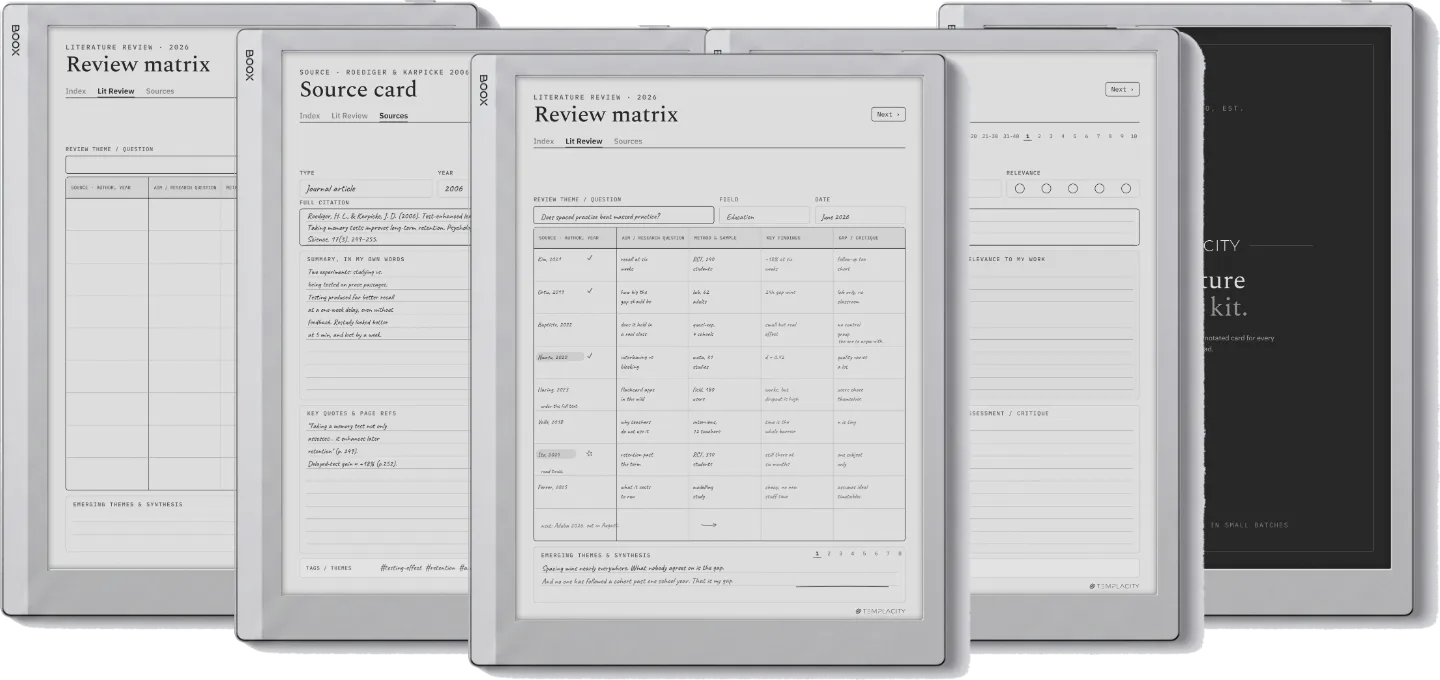Go to page 8 in the Emerging themes pager

coord(900,553)
